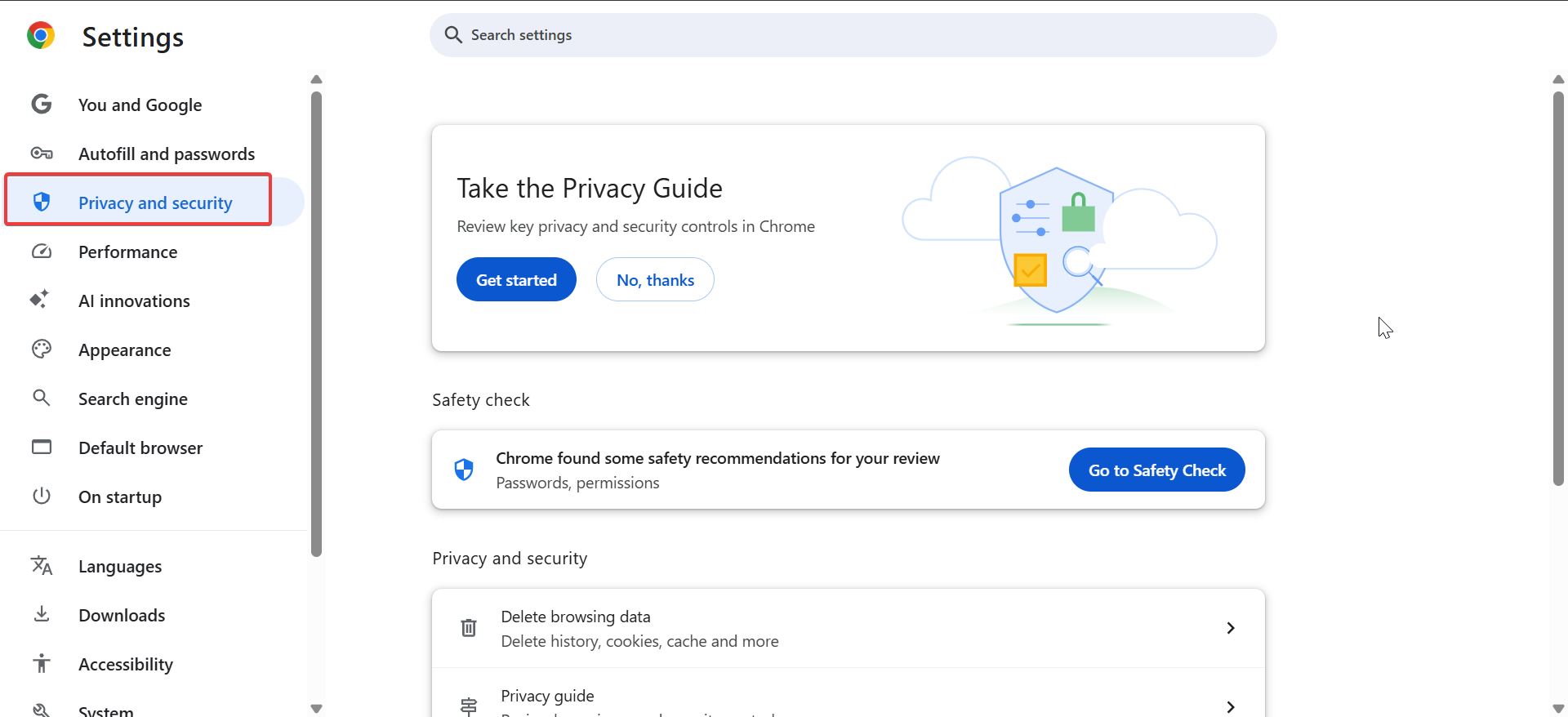Click the Delete browsing data trash icon
1568x717 pixels.
click(x=469, y=628)
